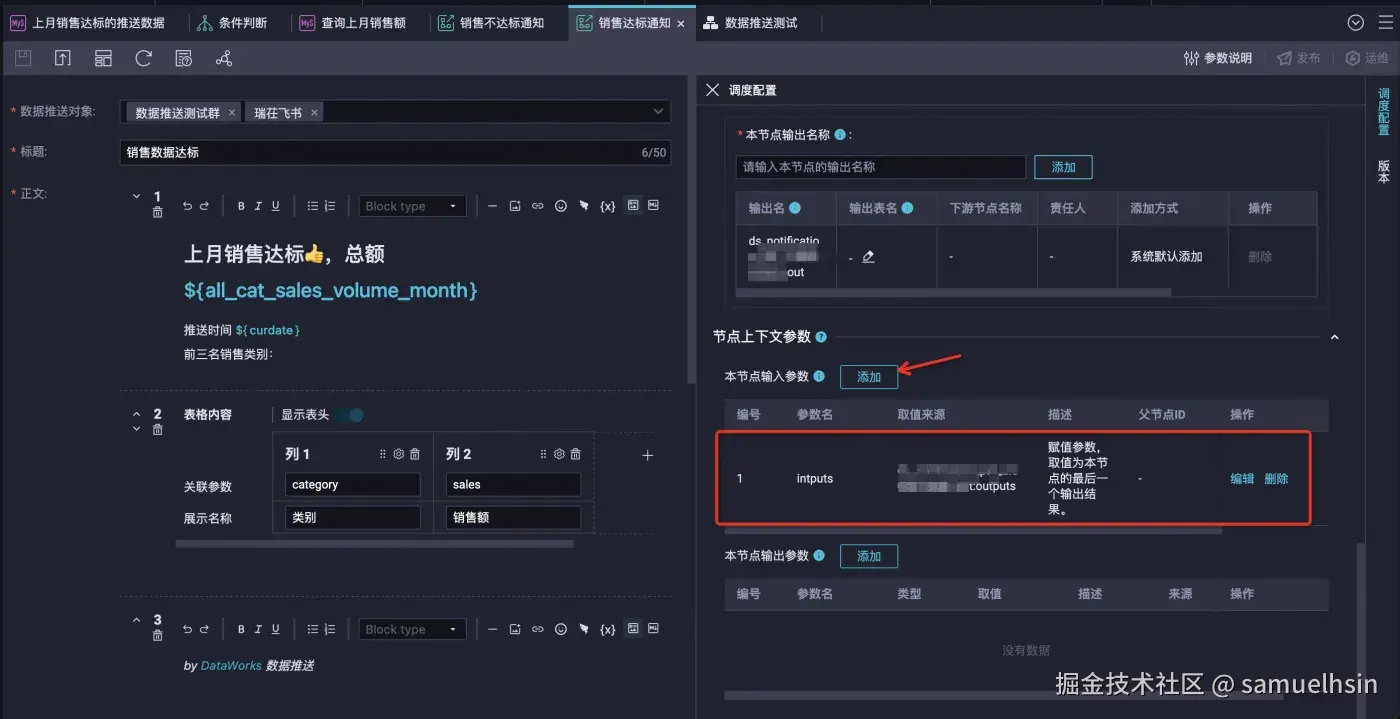Screen dimensions: 1400x719
Task: Move table block 2 down with chevron
Action: coord(137,429)
